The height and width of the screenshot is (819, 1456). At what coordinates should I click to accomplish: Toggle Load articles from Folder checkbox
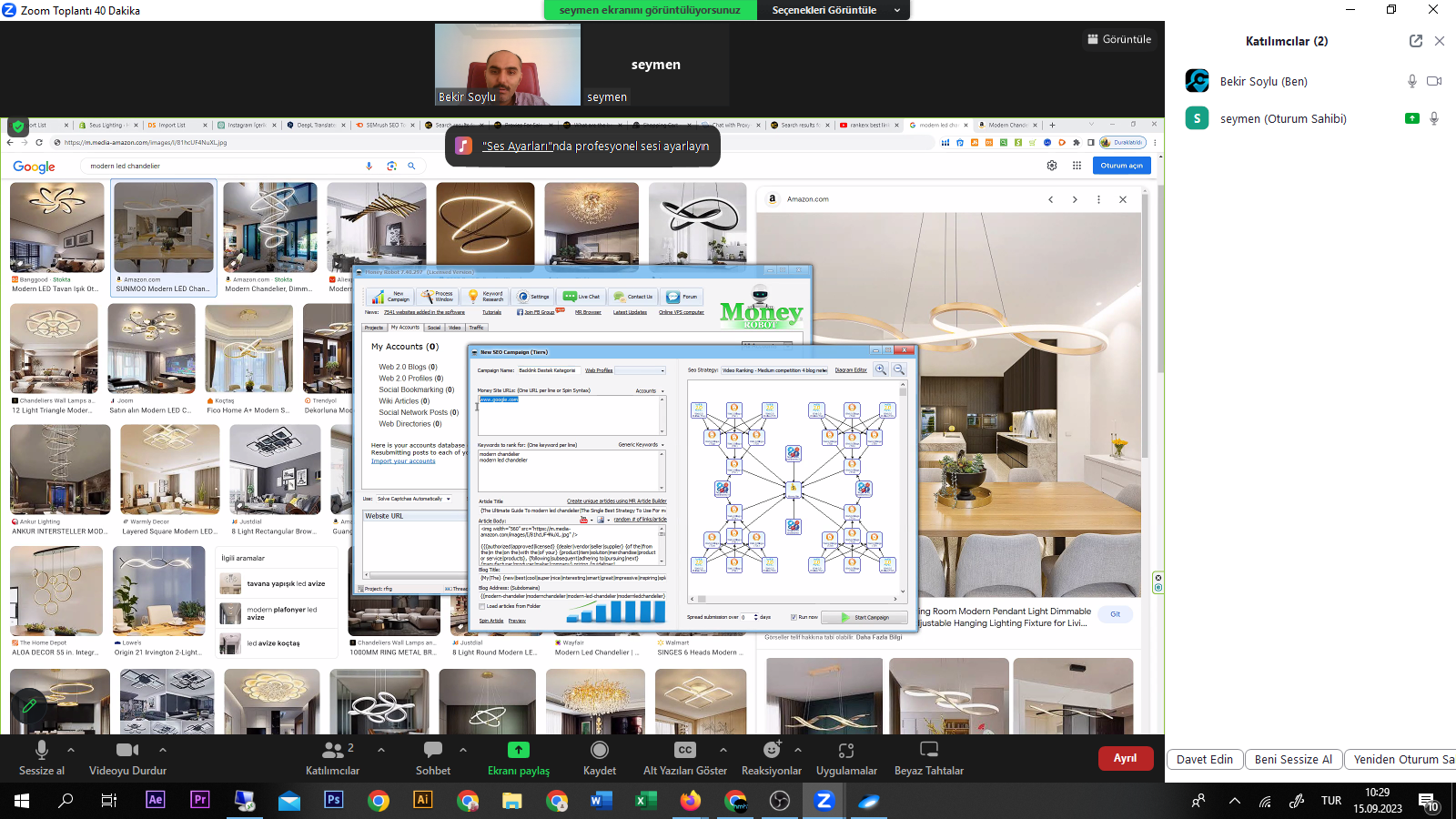482,606
